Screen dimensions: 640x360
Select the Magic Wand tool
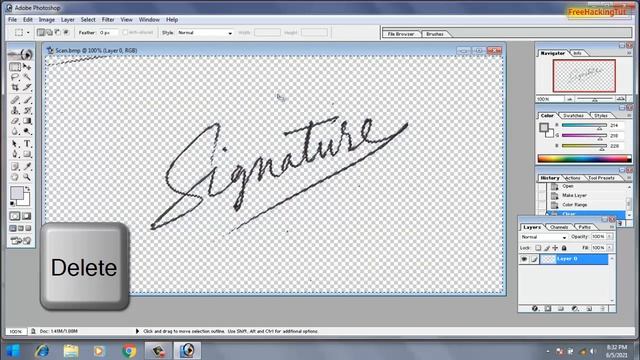[x=27, y=77]
